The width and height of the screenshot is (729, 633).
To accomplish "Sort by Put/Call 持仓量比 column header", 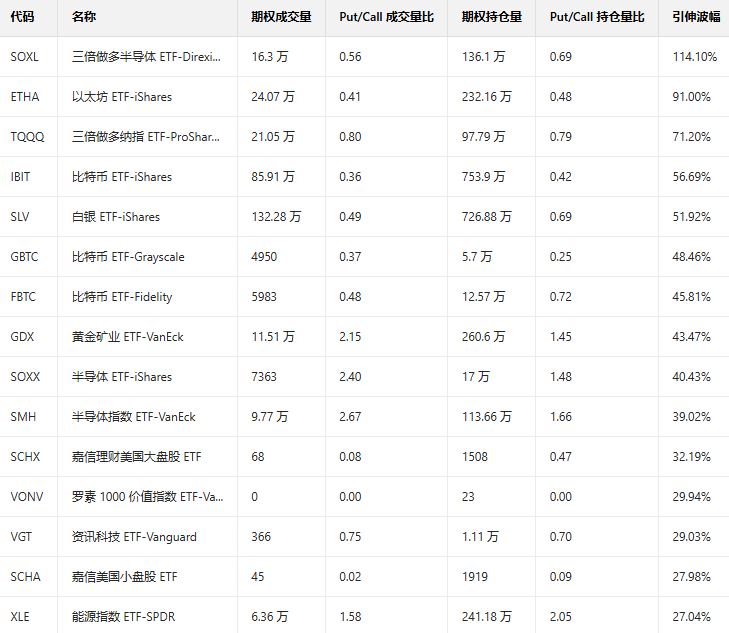I will [x=597, y=17].
